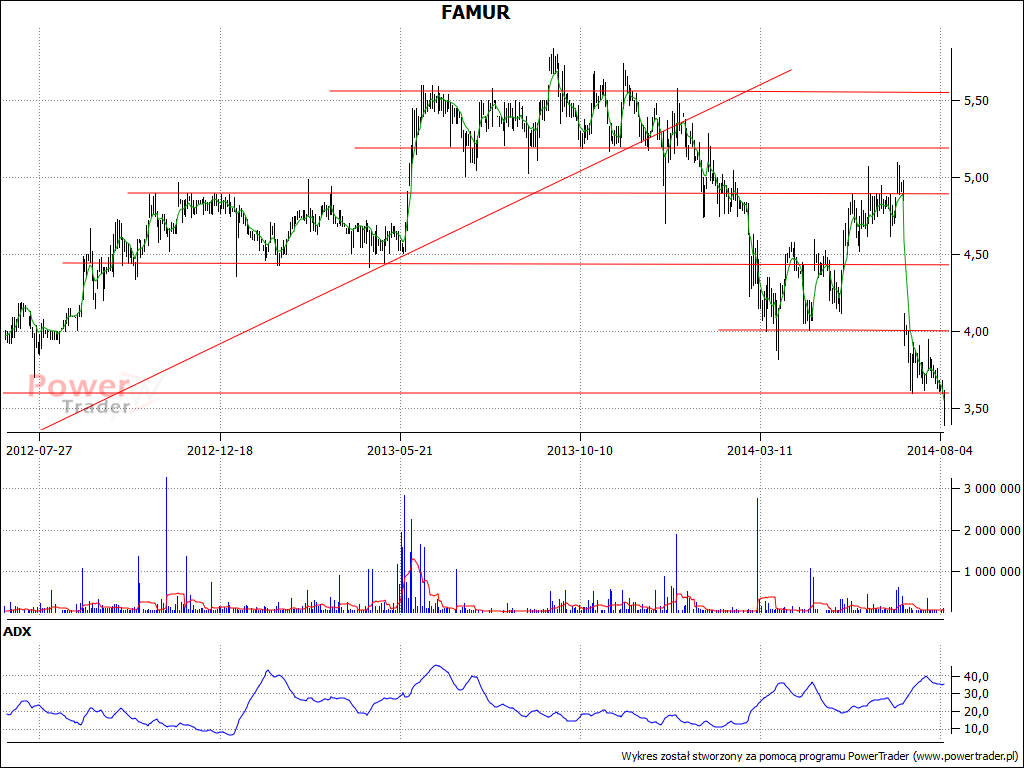Image resolution: width=1024 pixels, height=768 pixels.
Task: Select the 2012-07-27 date label
Action: point(39,451)
